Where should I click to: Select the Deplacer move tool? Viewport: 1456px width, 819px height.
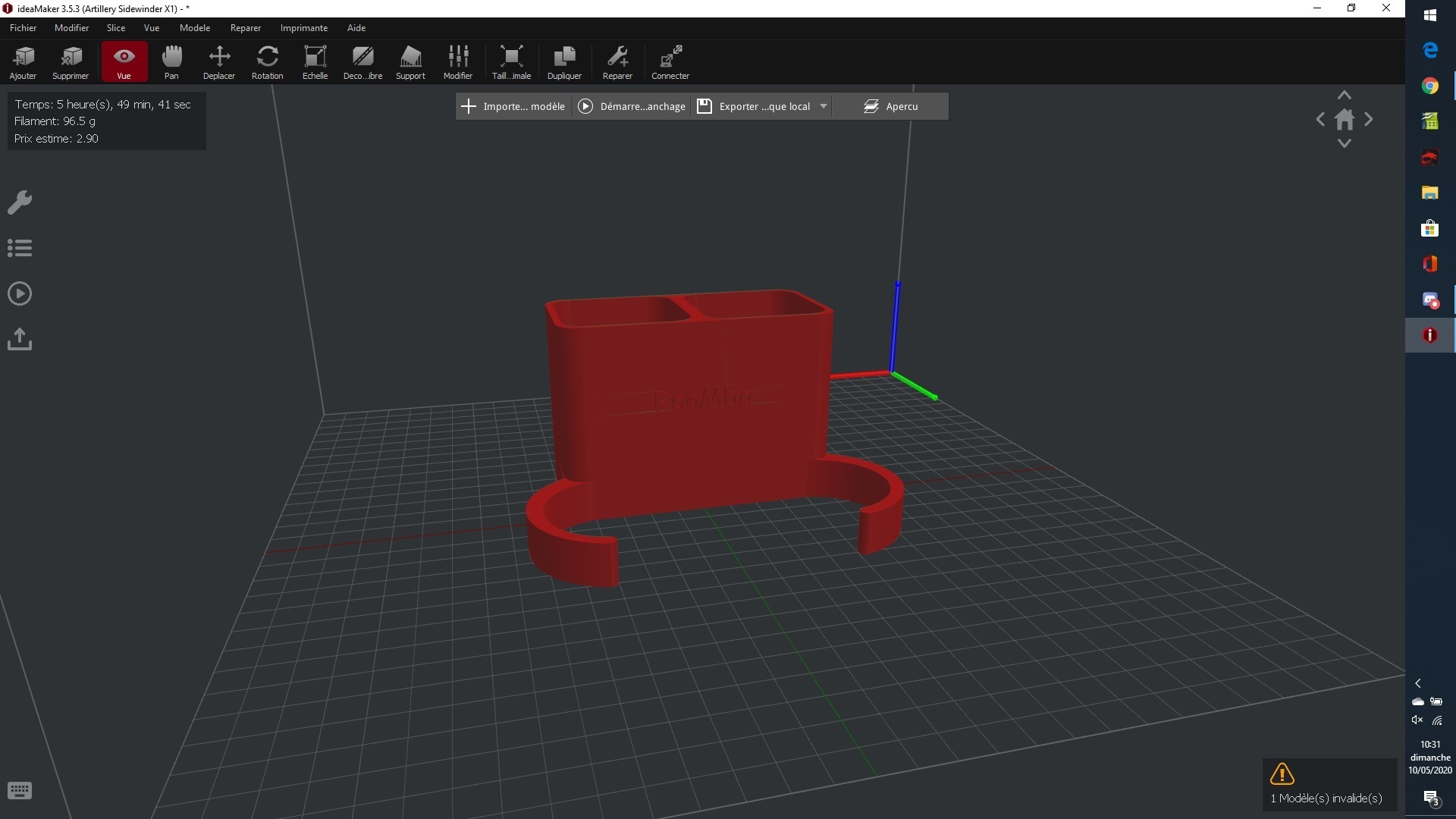click(x=219, y=62)
